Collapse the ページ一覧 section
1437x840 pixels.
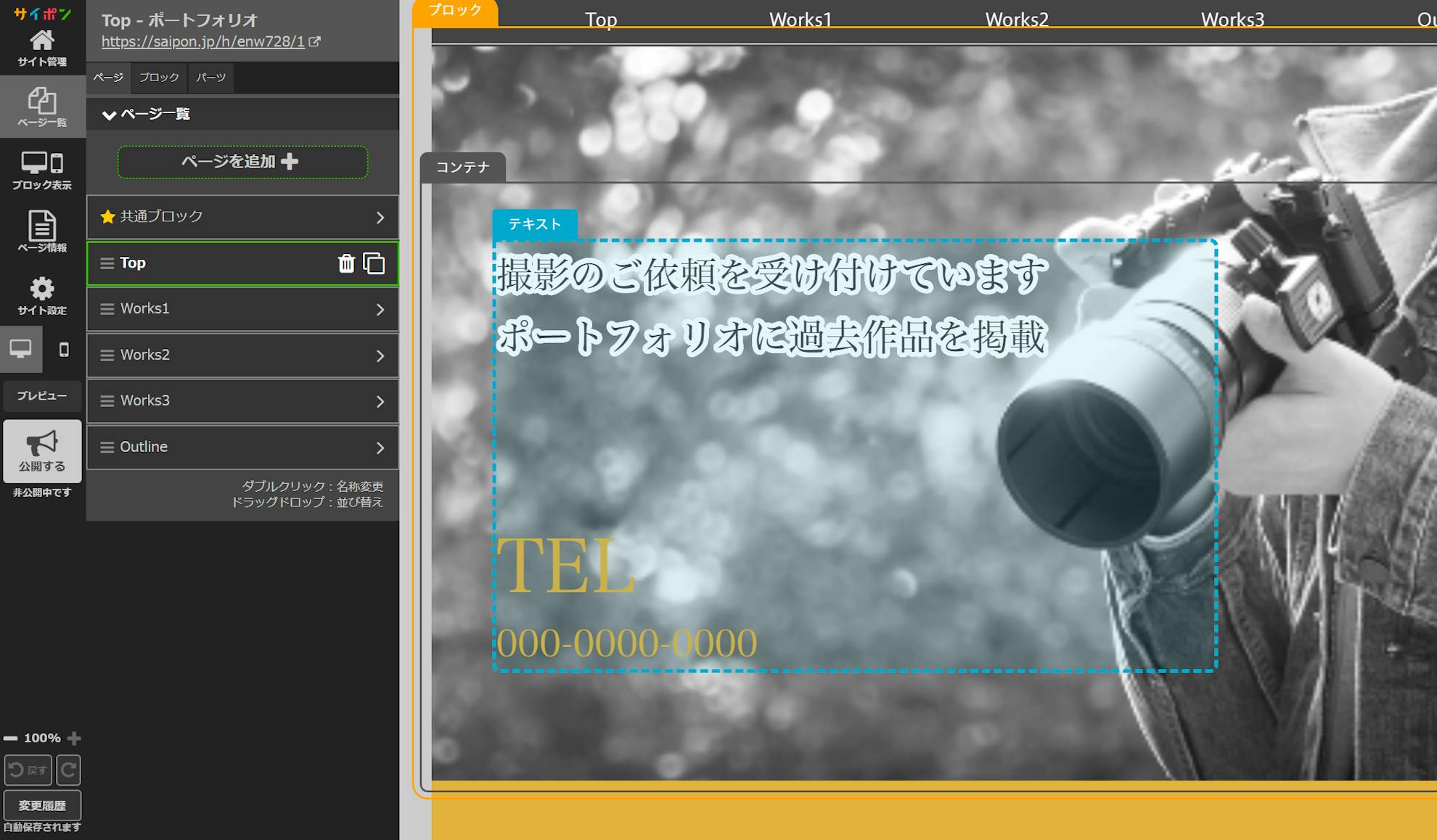pyautogui.click(x=109, y=115)
